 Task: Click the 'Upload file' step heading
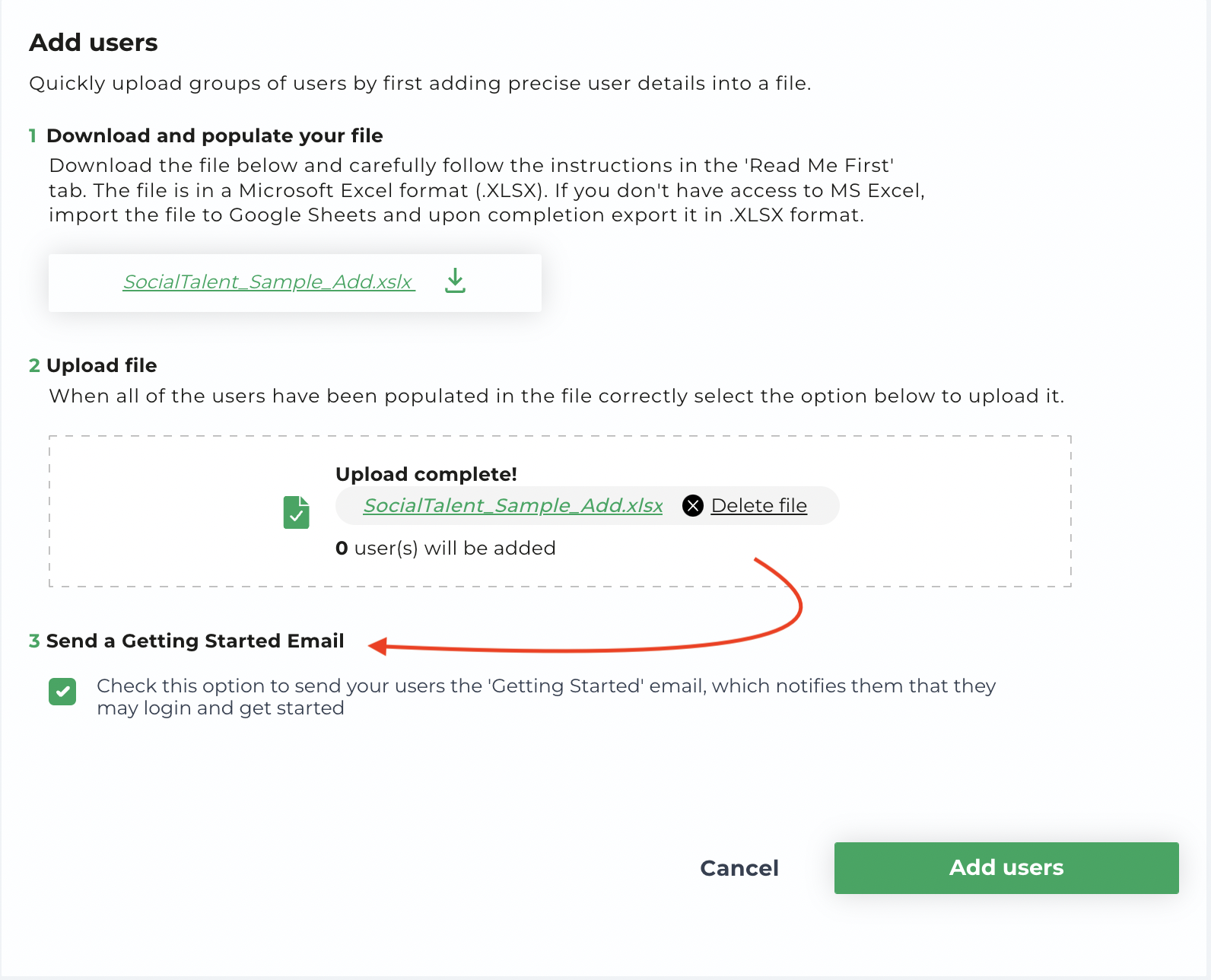(101, 365)
